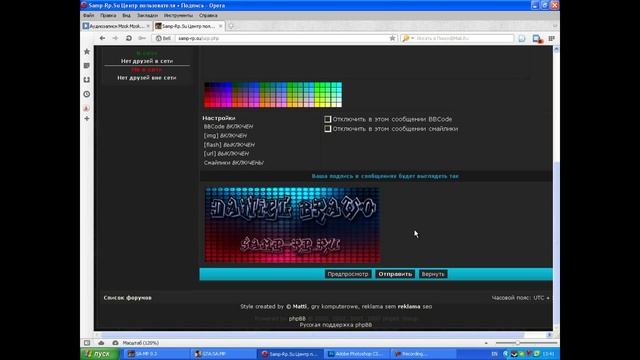Click the camera icon in status bar
The height and width of the screenshot is (360, 640).
(115, 343)
